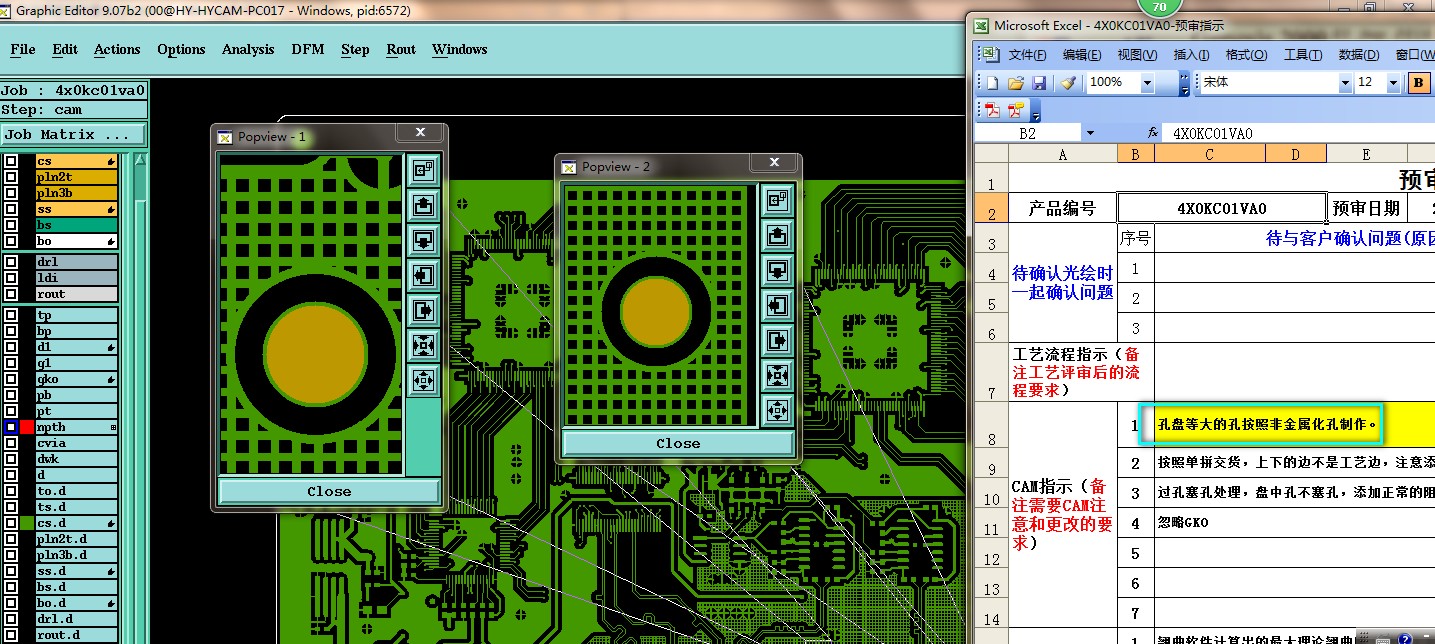Click the first PDF converter icon in Excel
Viewport: 1435px width, 644px height.
(x=993, y=109)
